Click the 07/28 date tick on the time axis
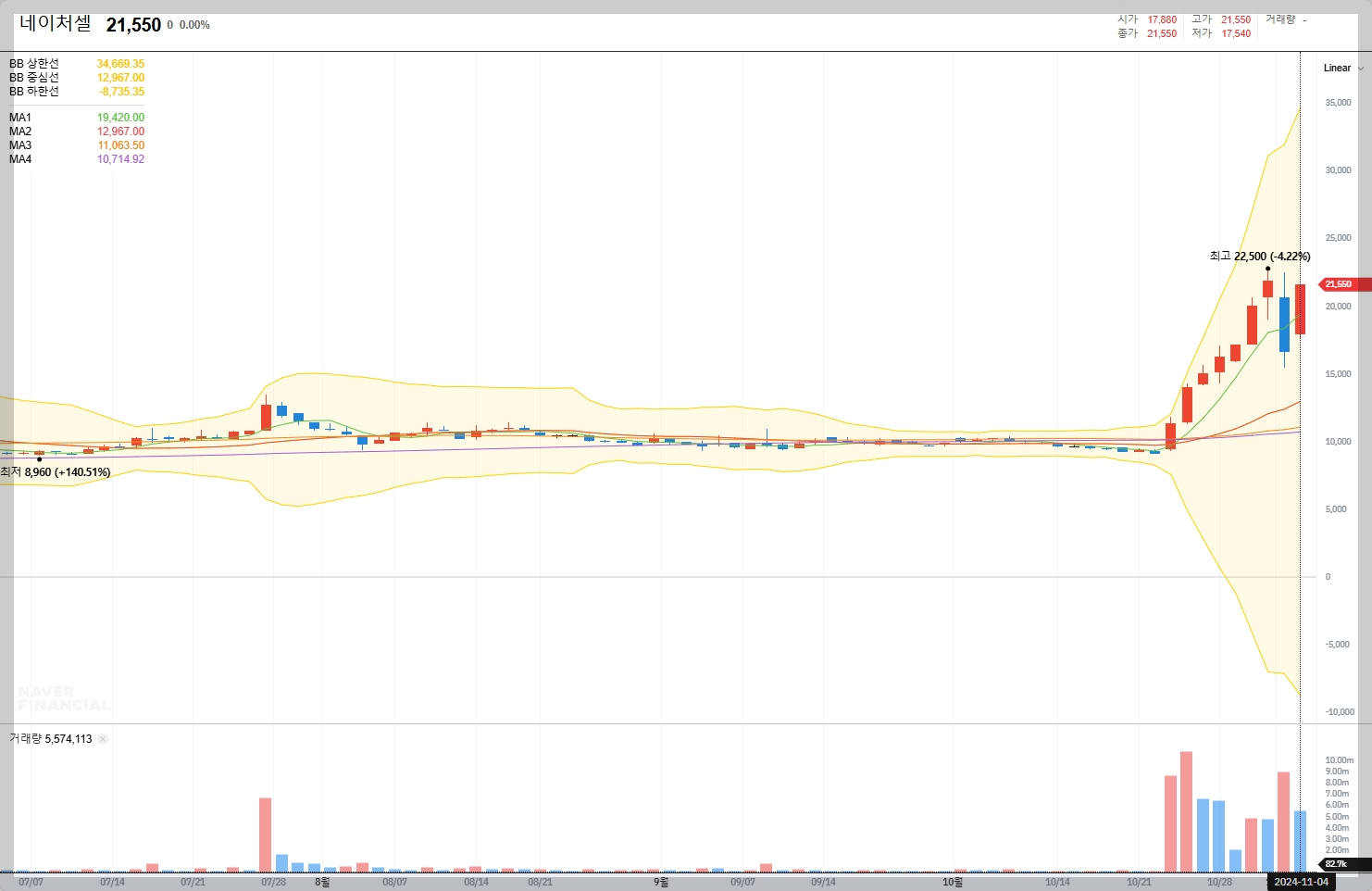 click(x=273, y=883)
